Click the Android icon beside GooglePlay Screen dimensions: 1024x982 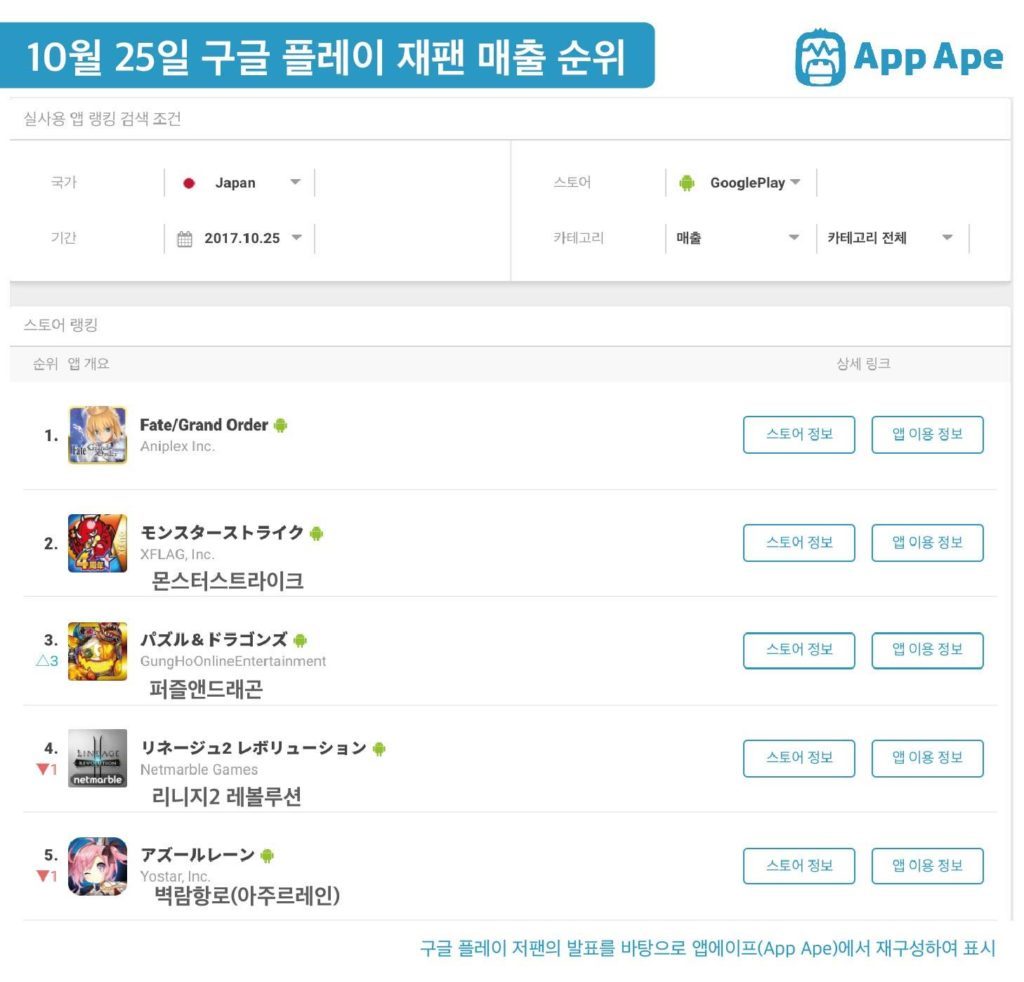point(686,183)
